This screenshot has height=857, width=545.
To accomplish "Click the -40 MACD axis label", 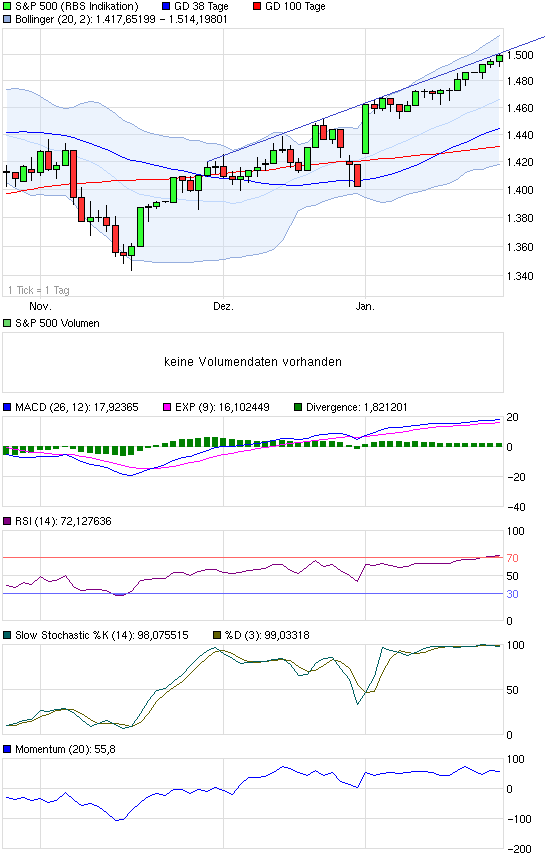I will tap(515, 507).
